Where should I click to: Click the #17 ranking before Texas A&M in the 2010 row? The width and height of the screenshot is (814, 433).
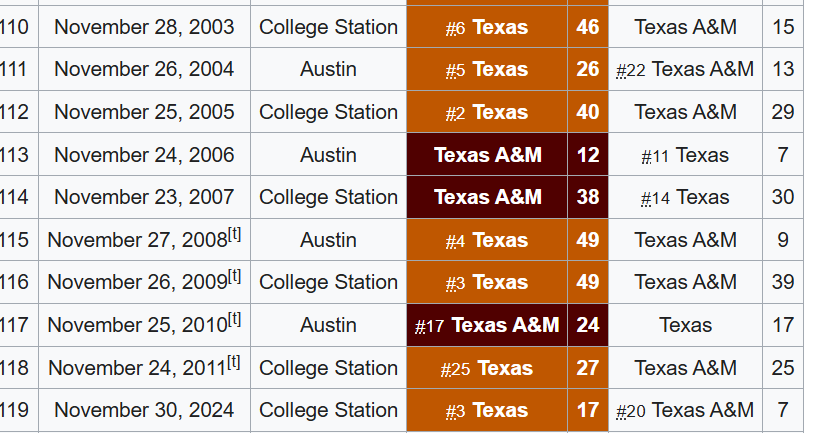tap(429, 326)
